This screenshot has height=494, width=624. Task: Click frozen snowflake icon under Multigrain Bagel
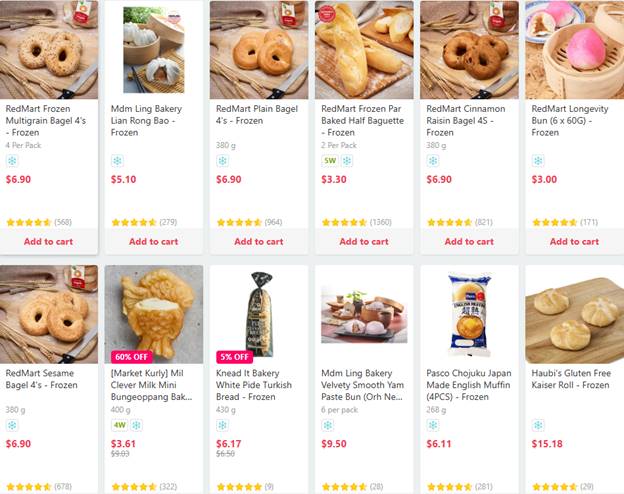coord(12,160)
